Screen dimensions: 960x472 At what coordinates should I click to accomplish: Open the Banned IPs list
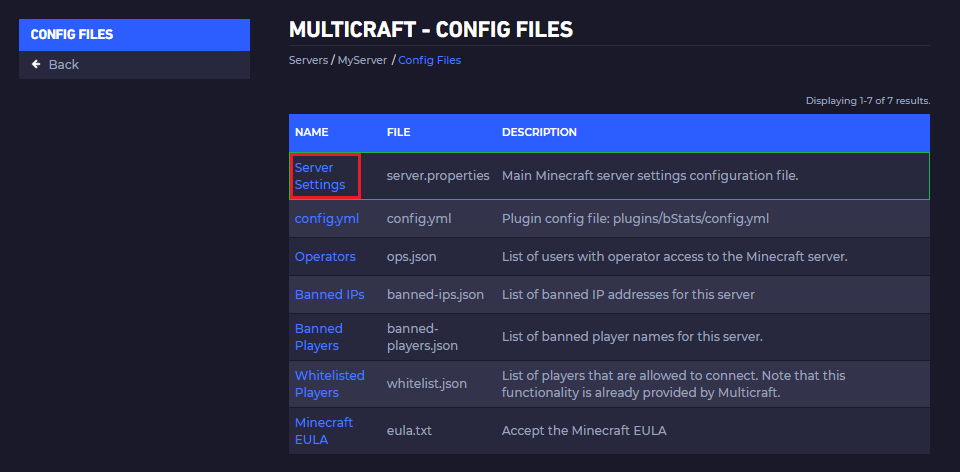[x=329, y=295]
